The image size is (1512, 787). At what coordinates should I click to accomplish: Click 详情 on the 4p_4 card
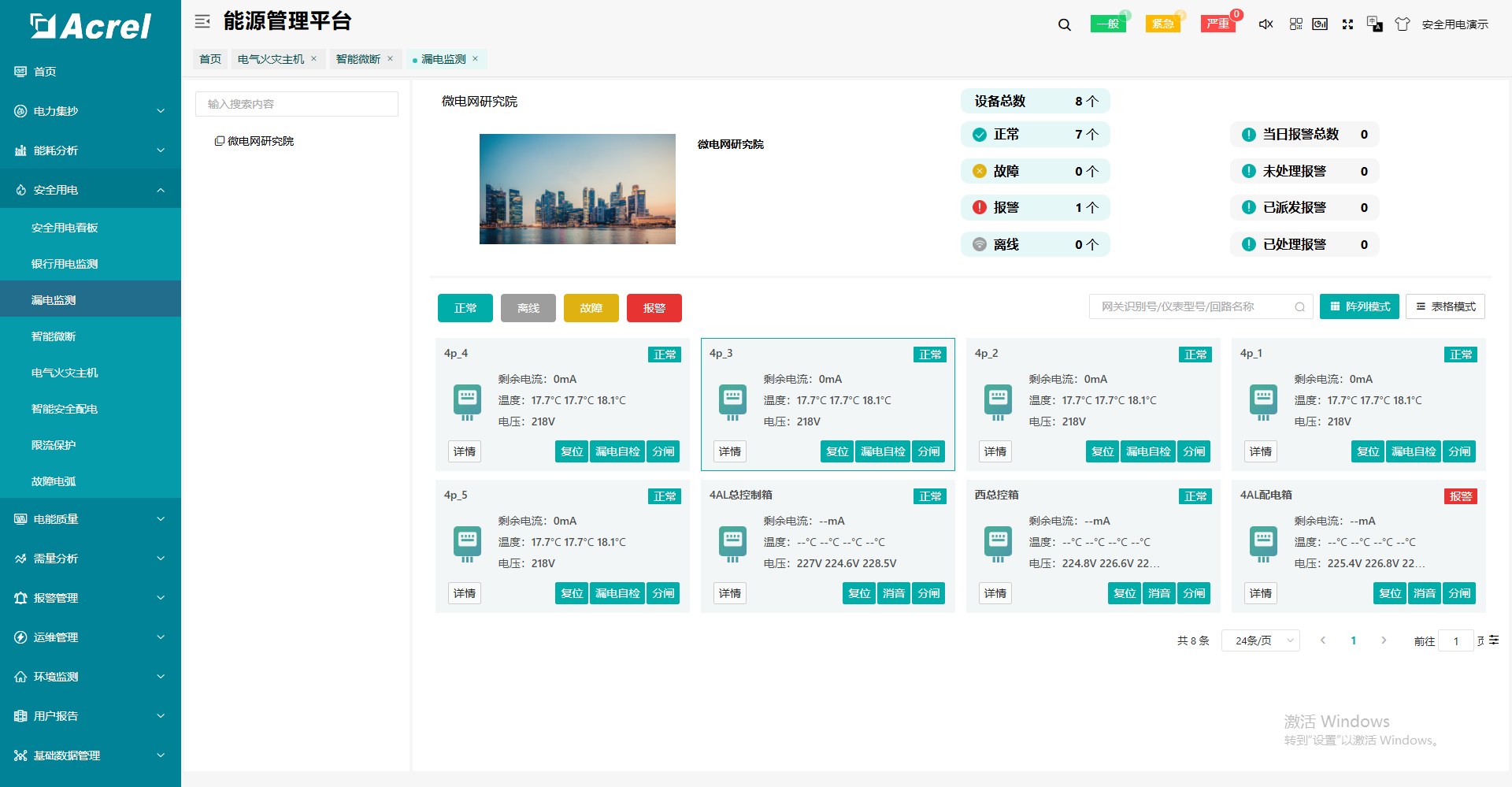pyautogui.click(x=465, y=451)
